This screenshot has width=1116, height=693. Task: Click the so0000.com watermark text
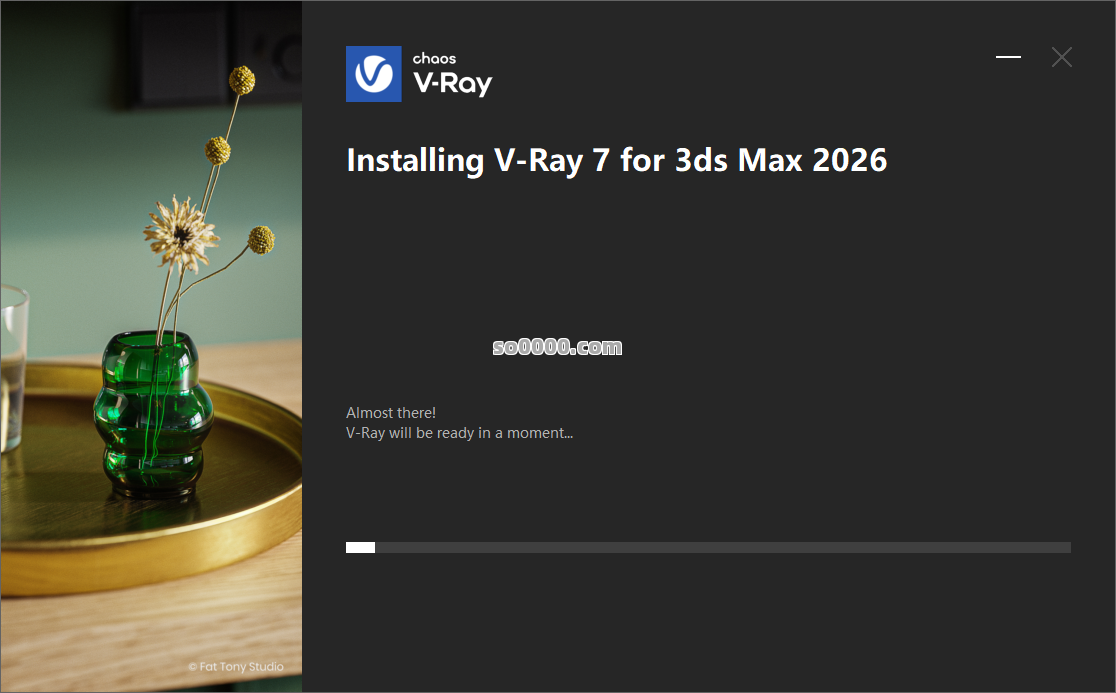click(x=557, y=347)
